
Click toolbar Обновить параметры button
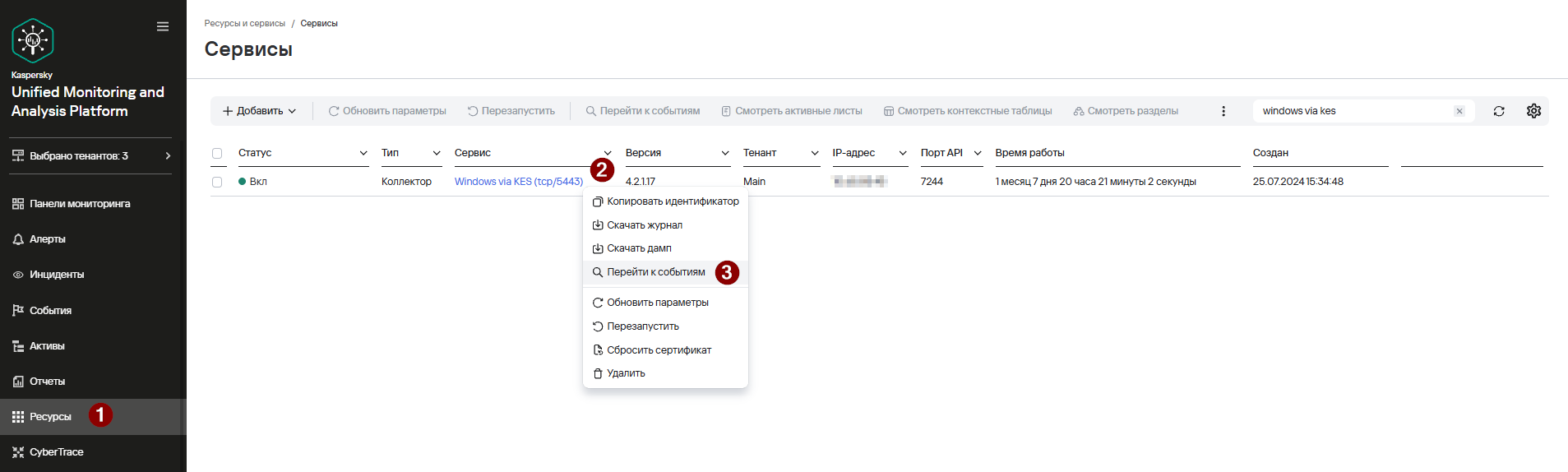(387, 110)
